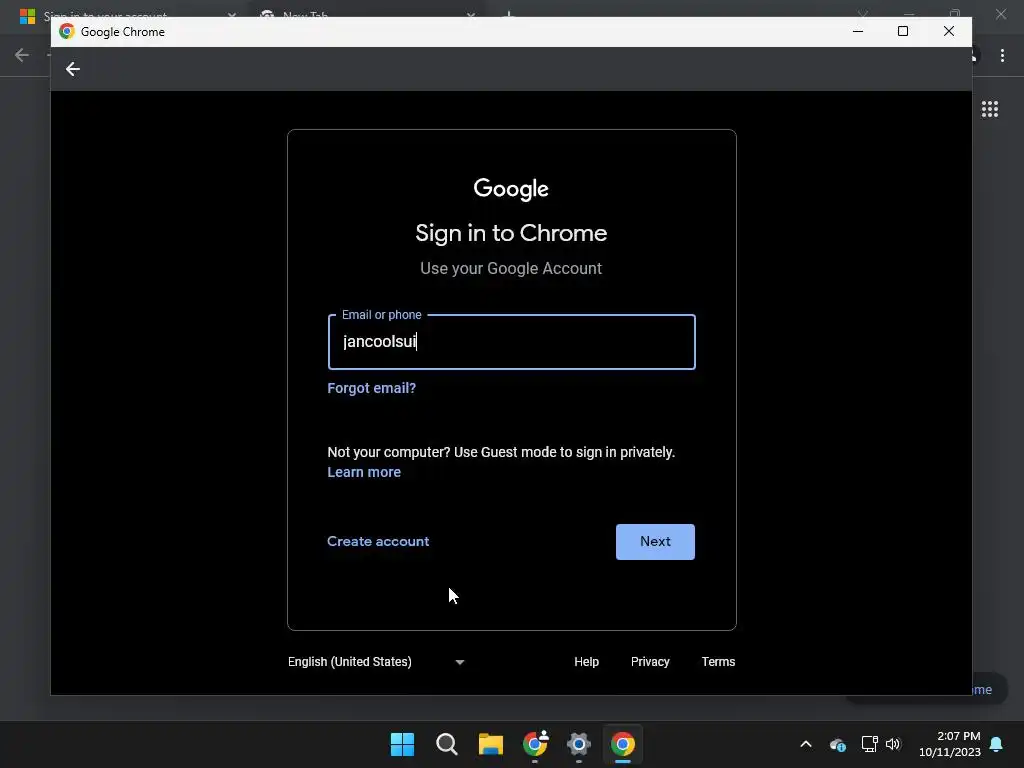Open the Forgot email? link
This screenshot has height=768, width=1024.
(x=371, y=388)
